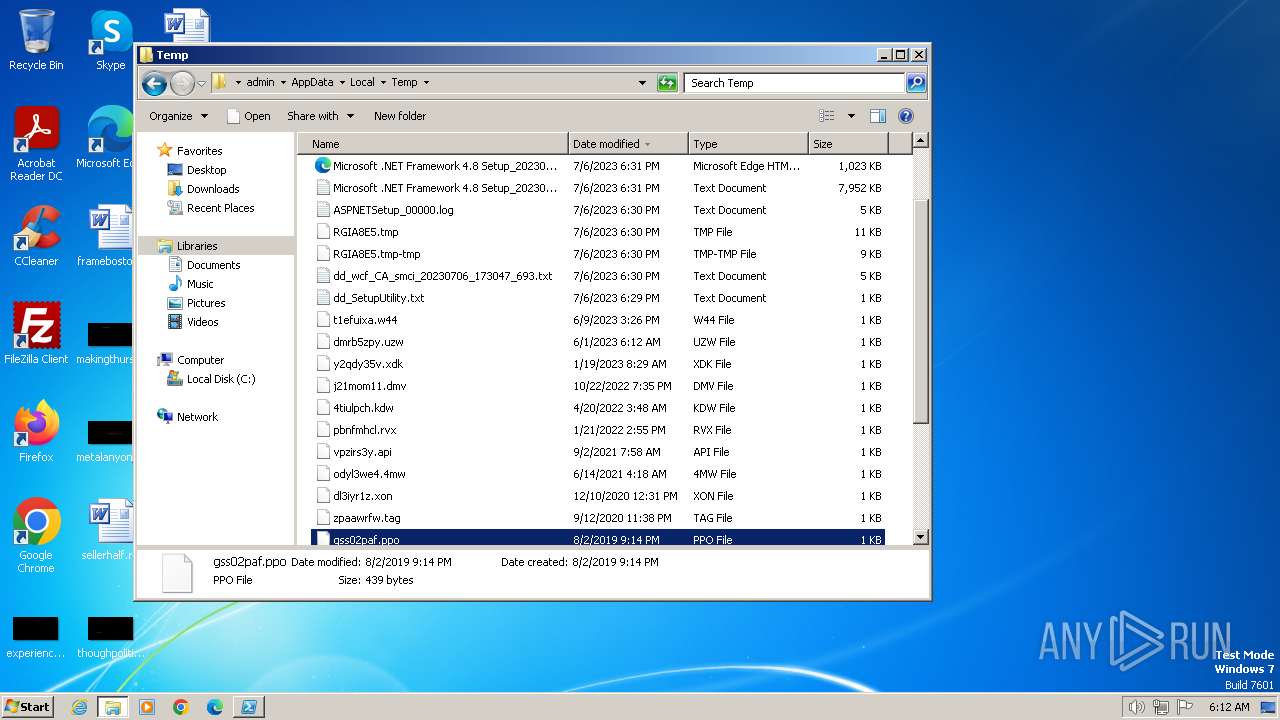
Task: Select the Skype desktop icon
Action: 110,40
